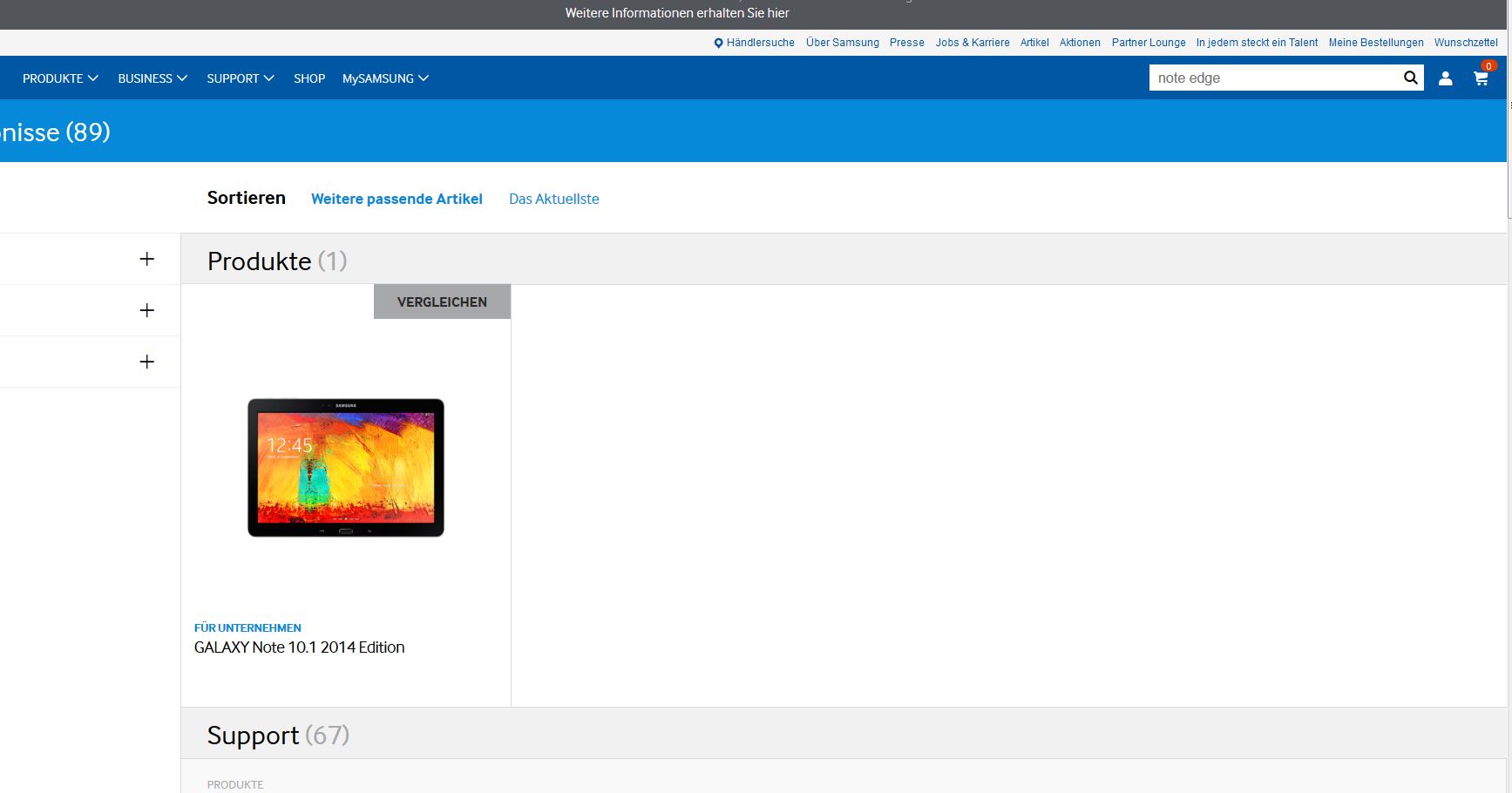Screen dimensions: 1512x793
Task: Go to the SHOP menu item
Action: 309,78
